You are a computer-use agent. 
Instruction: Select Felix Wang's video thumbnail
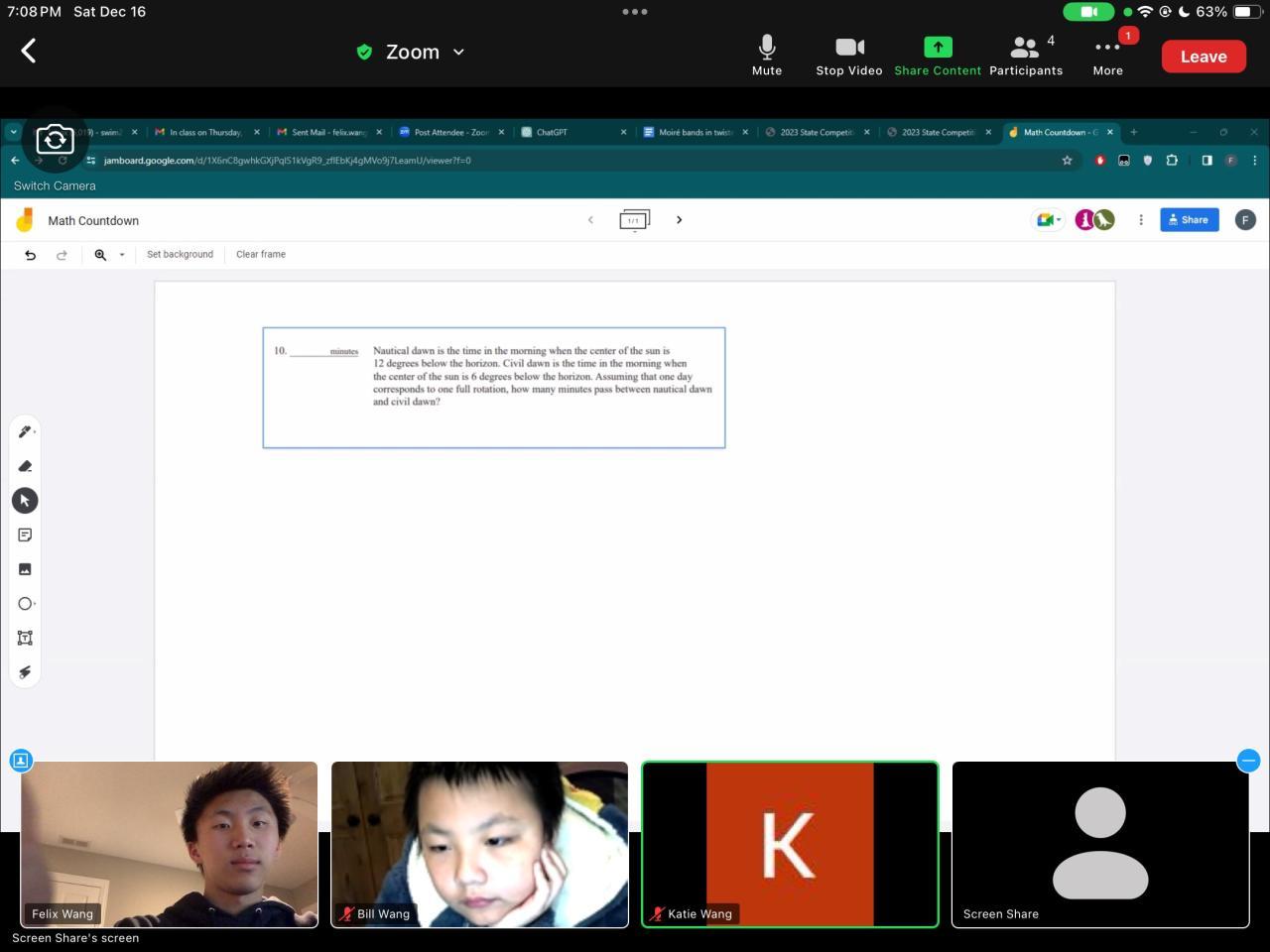(170, 845)
